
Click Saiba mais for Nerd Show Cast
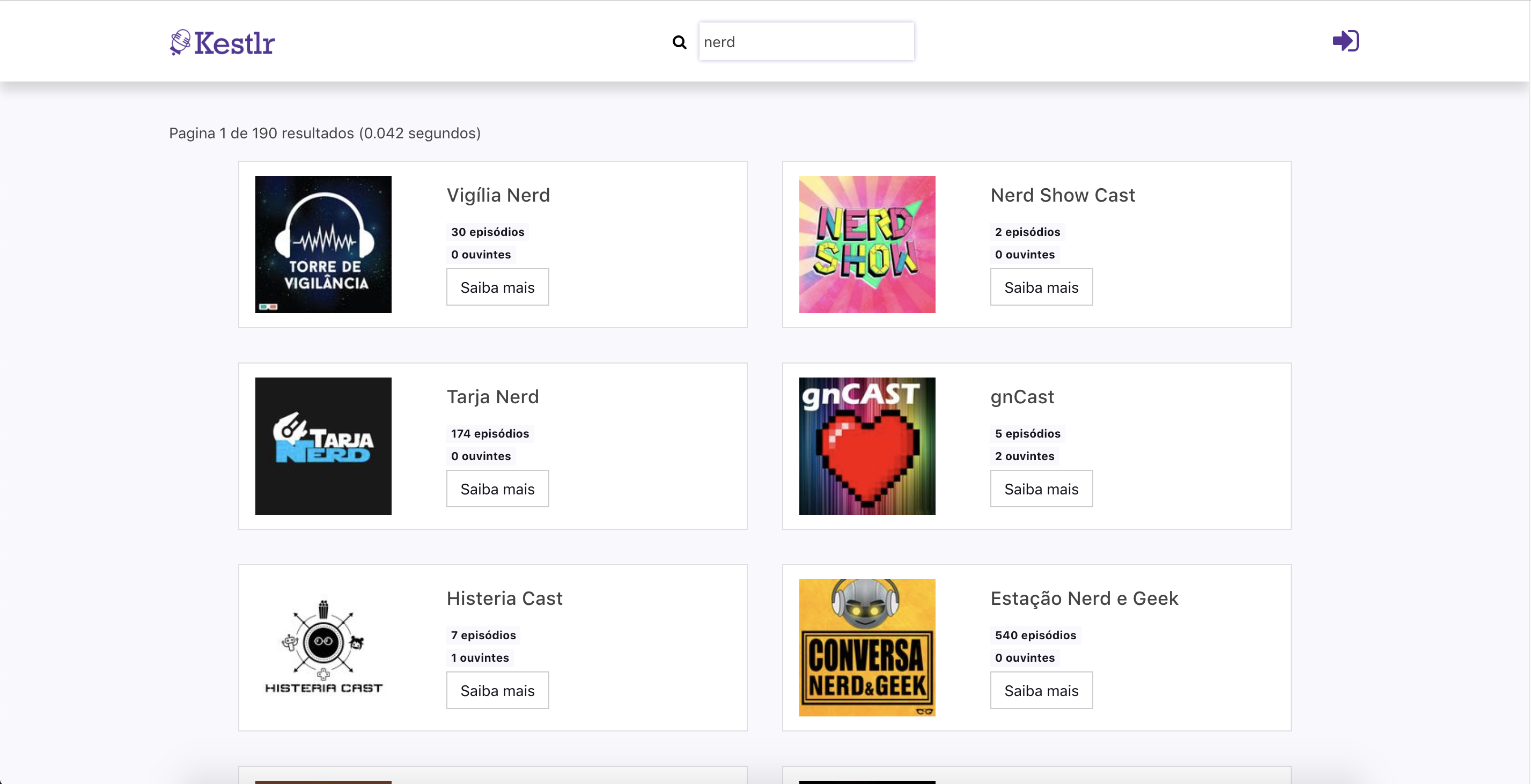coord(1041,287)
